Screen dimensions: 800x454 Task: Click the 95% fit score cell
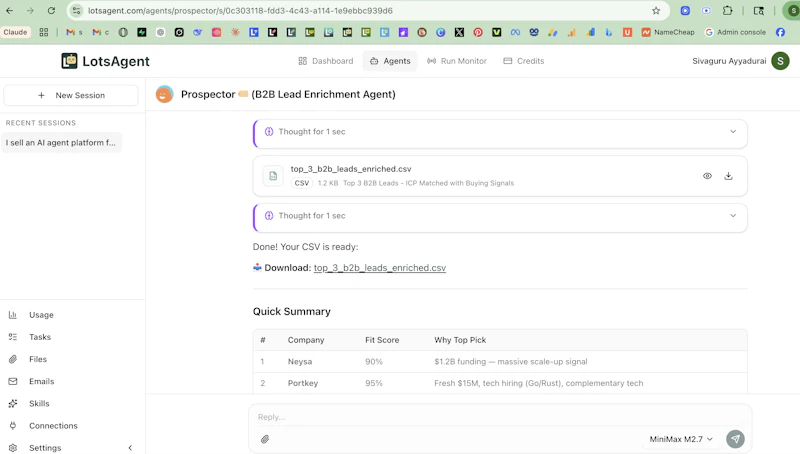[x=374, y=383]
